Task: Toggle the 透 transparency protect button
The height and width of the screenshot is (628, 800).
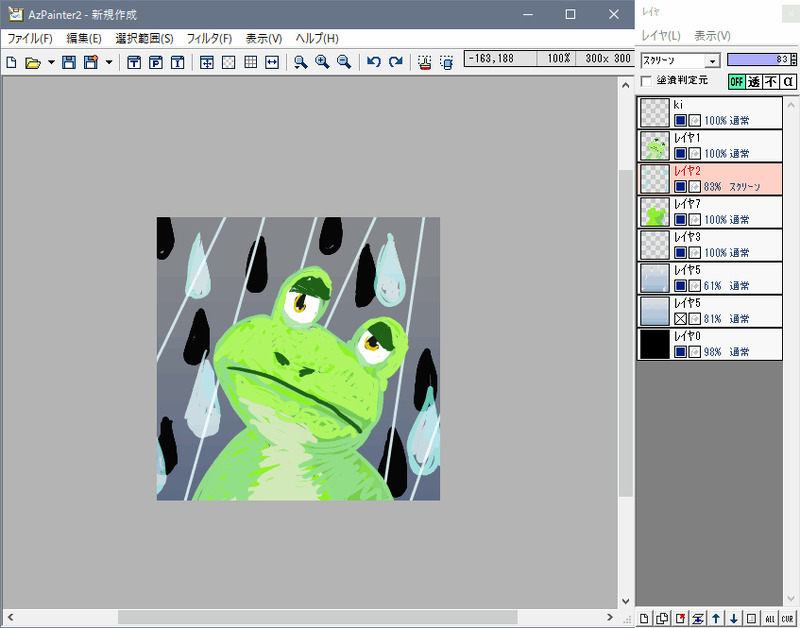Action: 754,82
